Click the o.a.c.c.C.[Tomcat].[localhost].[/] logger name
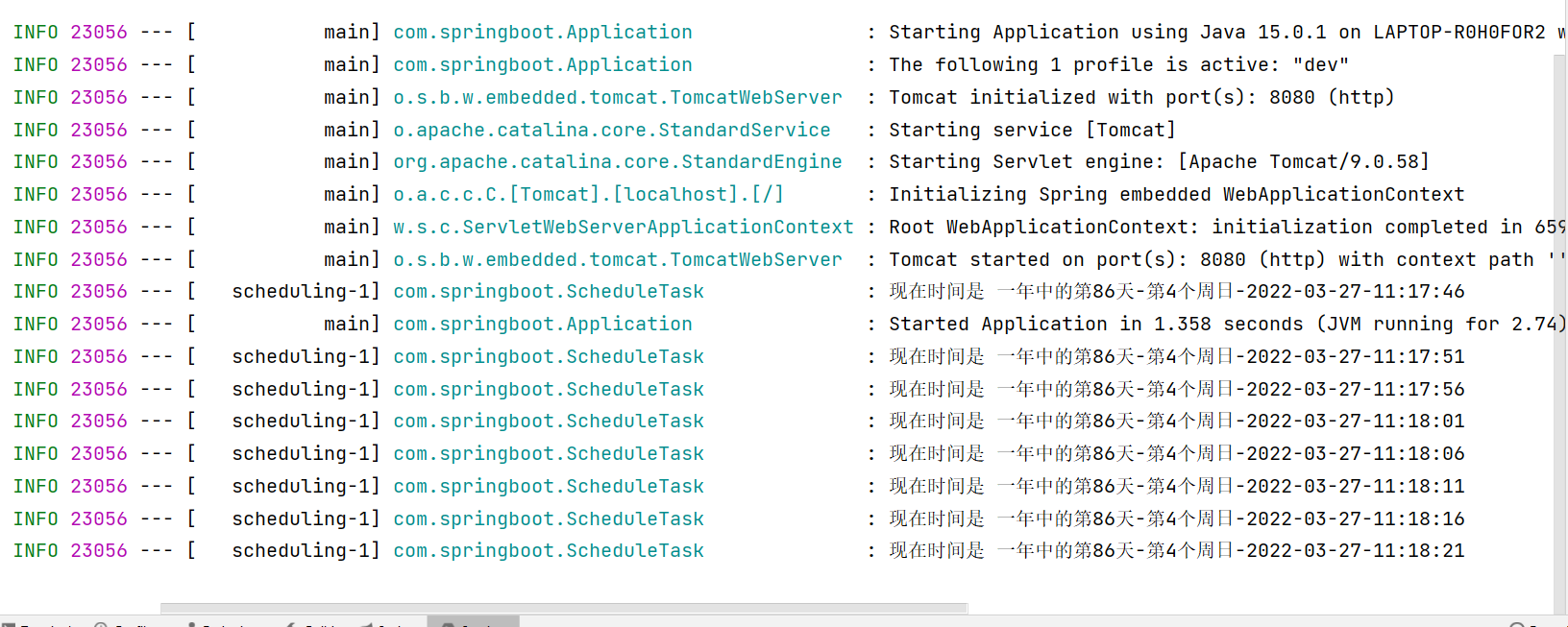Screen dimensions: 1568x627 [588, 194]
